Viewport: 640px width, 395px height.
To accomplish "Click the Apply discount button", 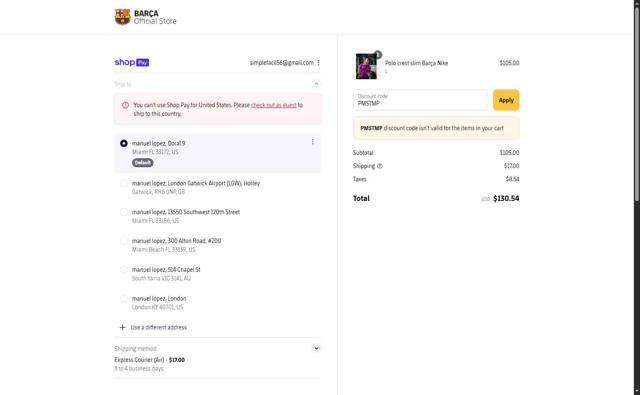I will 506,100.
